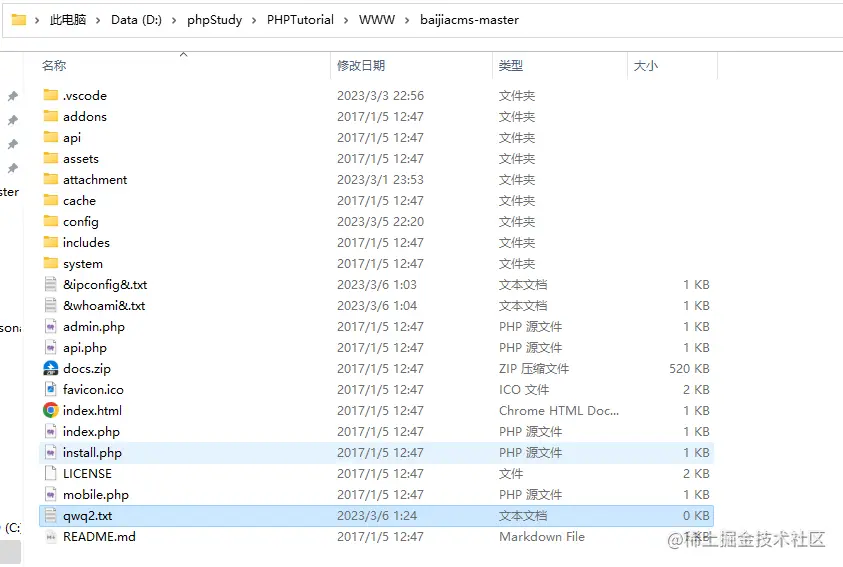
Task: Select the README.md file name
Action: point(99,536)
